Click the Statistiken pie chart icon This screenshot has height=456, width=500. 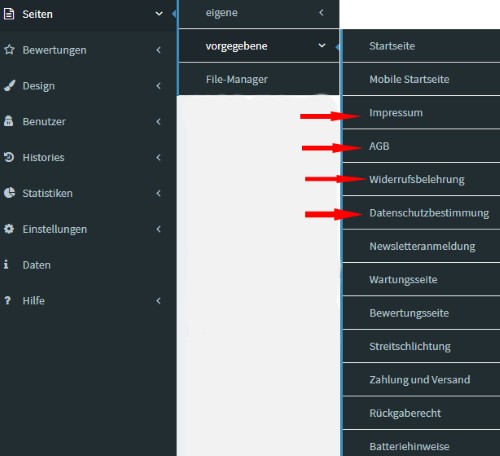9,193
